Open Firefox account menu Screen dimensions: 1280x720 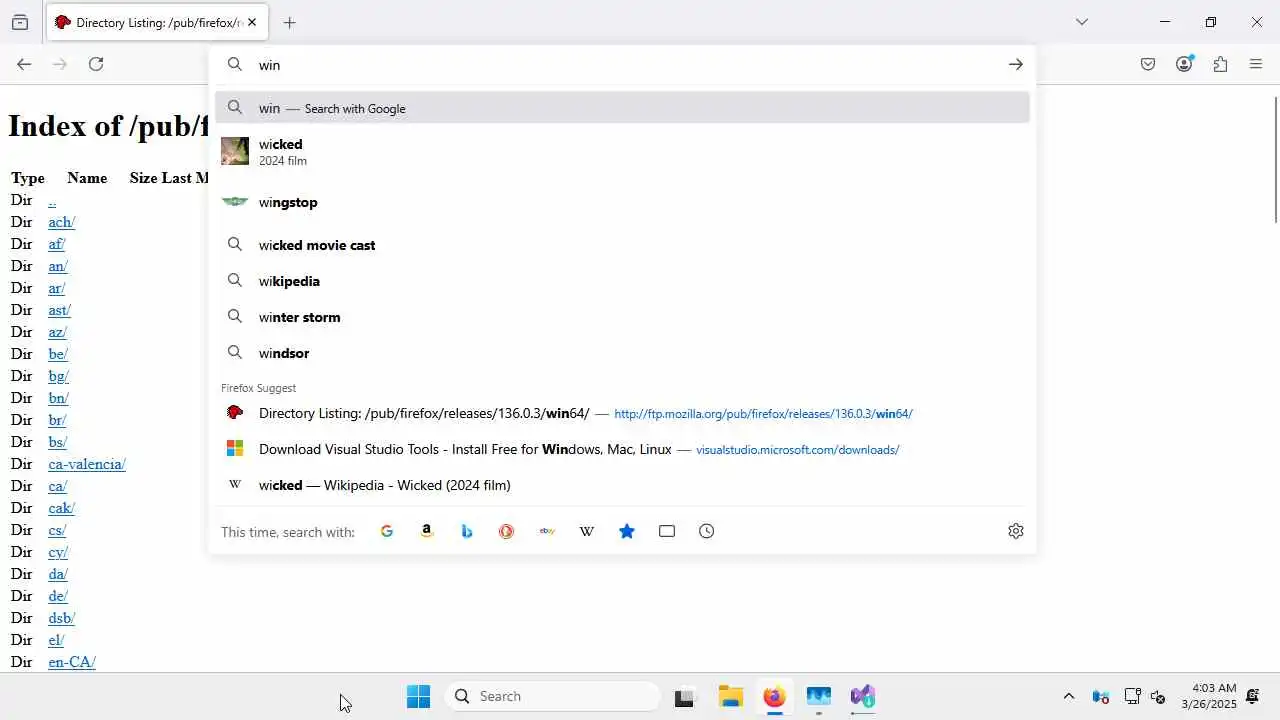[1184, 64]
